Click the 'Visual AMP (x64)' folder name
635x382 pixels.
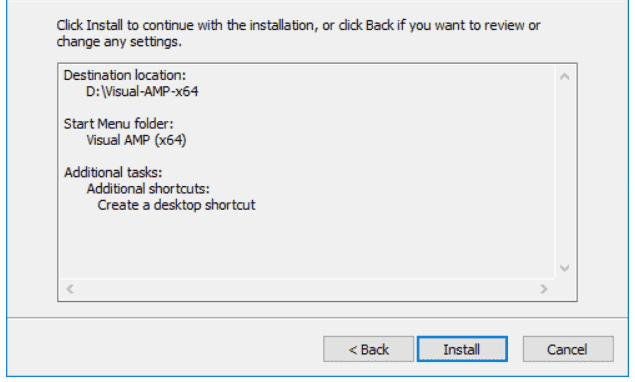136,140
